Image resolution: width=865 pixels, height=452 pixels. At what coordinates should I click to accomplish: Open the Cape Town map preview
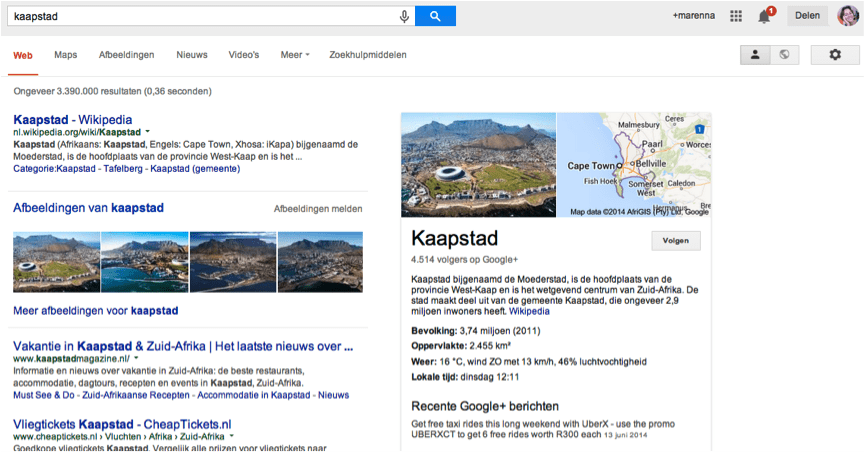634,164
